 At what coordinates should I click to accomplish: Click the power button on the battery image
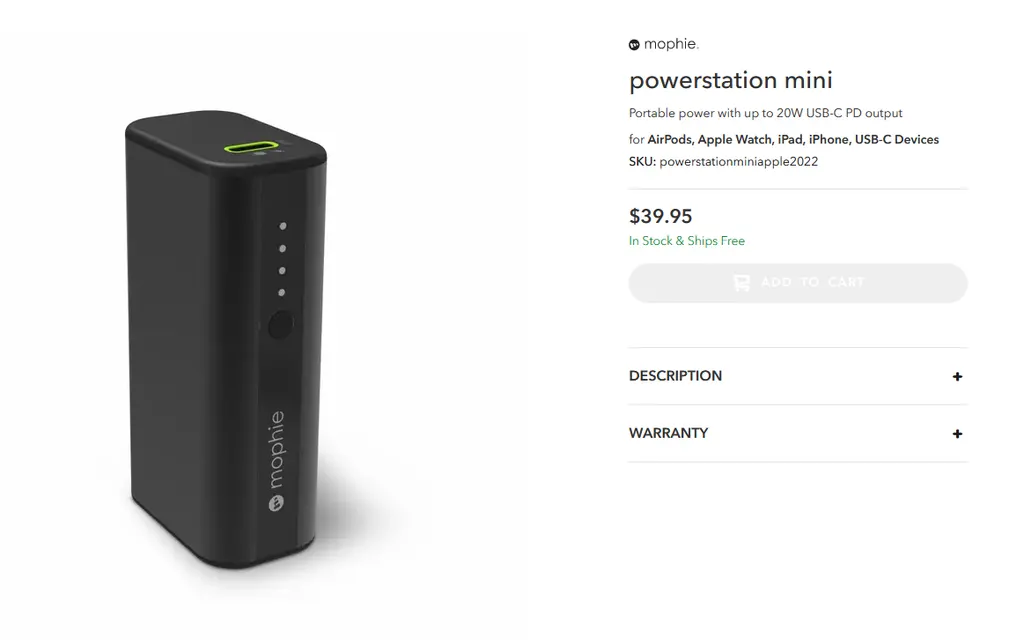(x=280, y=325)
